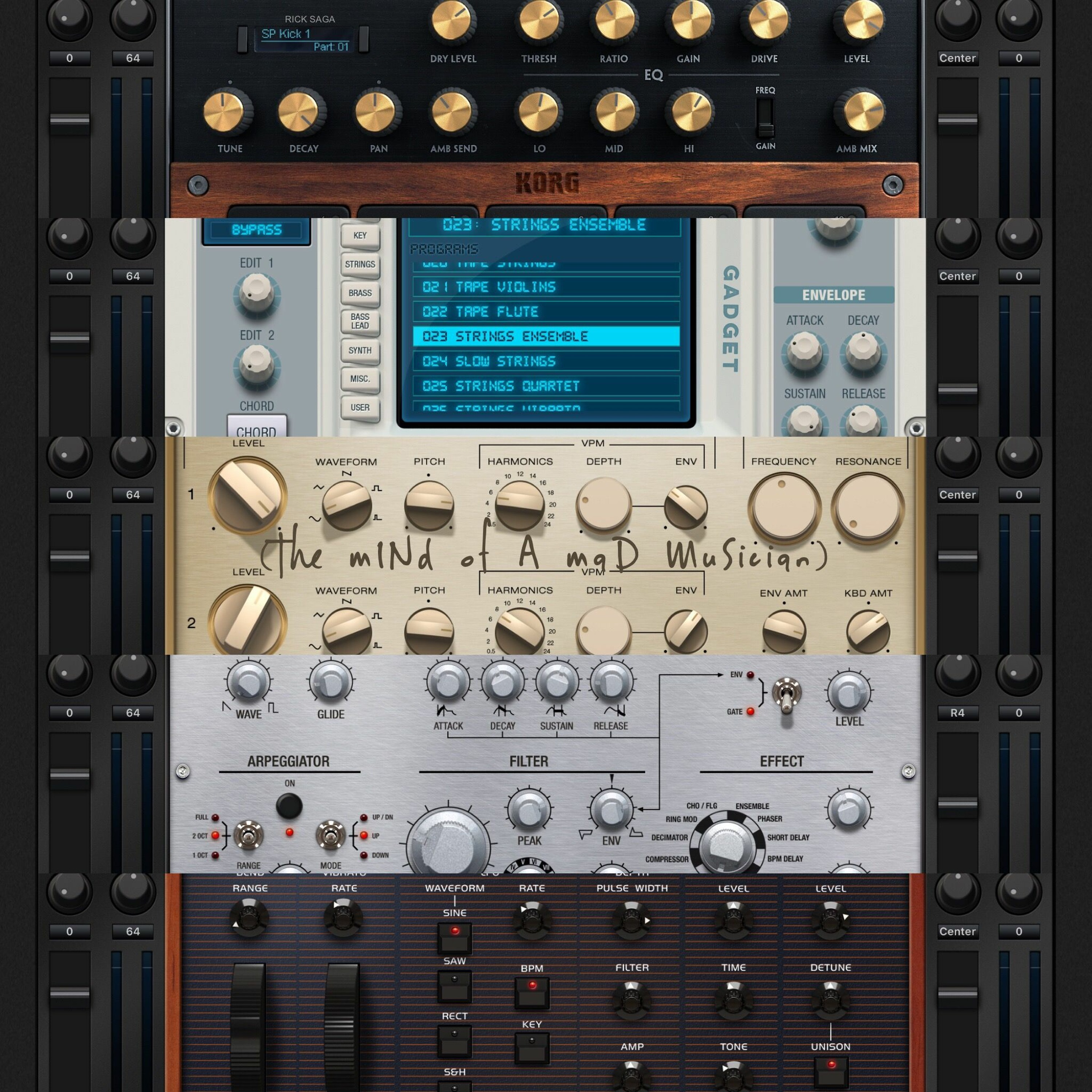The width and height of the screenshot is (1092, 1092).
Task: Click the envelope ATTACK knob in Gadget panel
Action: [804, 351]
